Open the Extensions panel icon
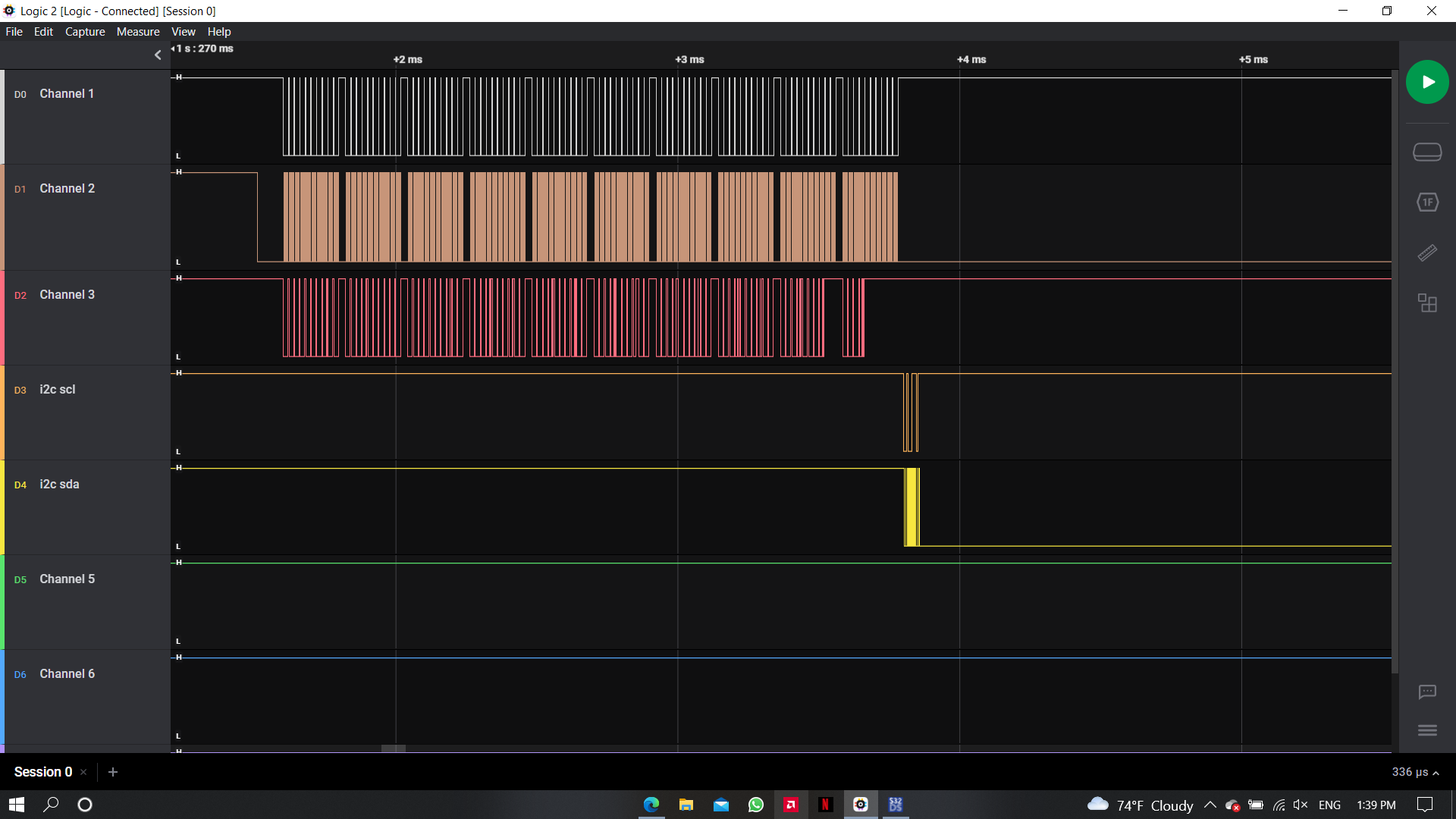The height and width of the screenshot is (819, 1456). (x=1427, y=303)
